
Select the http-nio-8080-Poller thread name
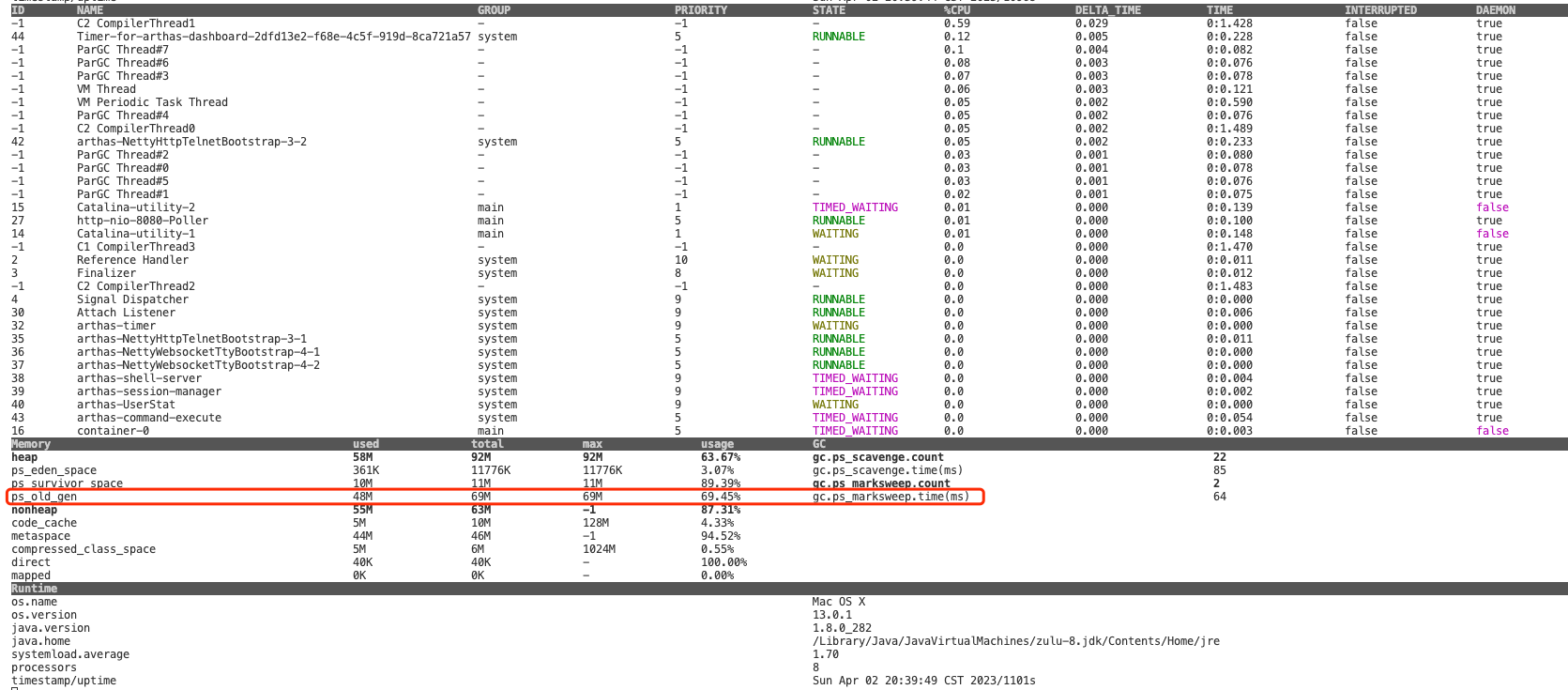tap(143, 221)
